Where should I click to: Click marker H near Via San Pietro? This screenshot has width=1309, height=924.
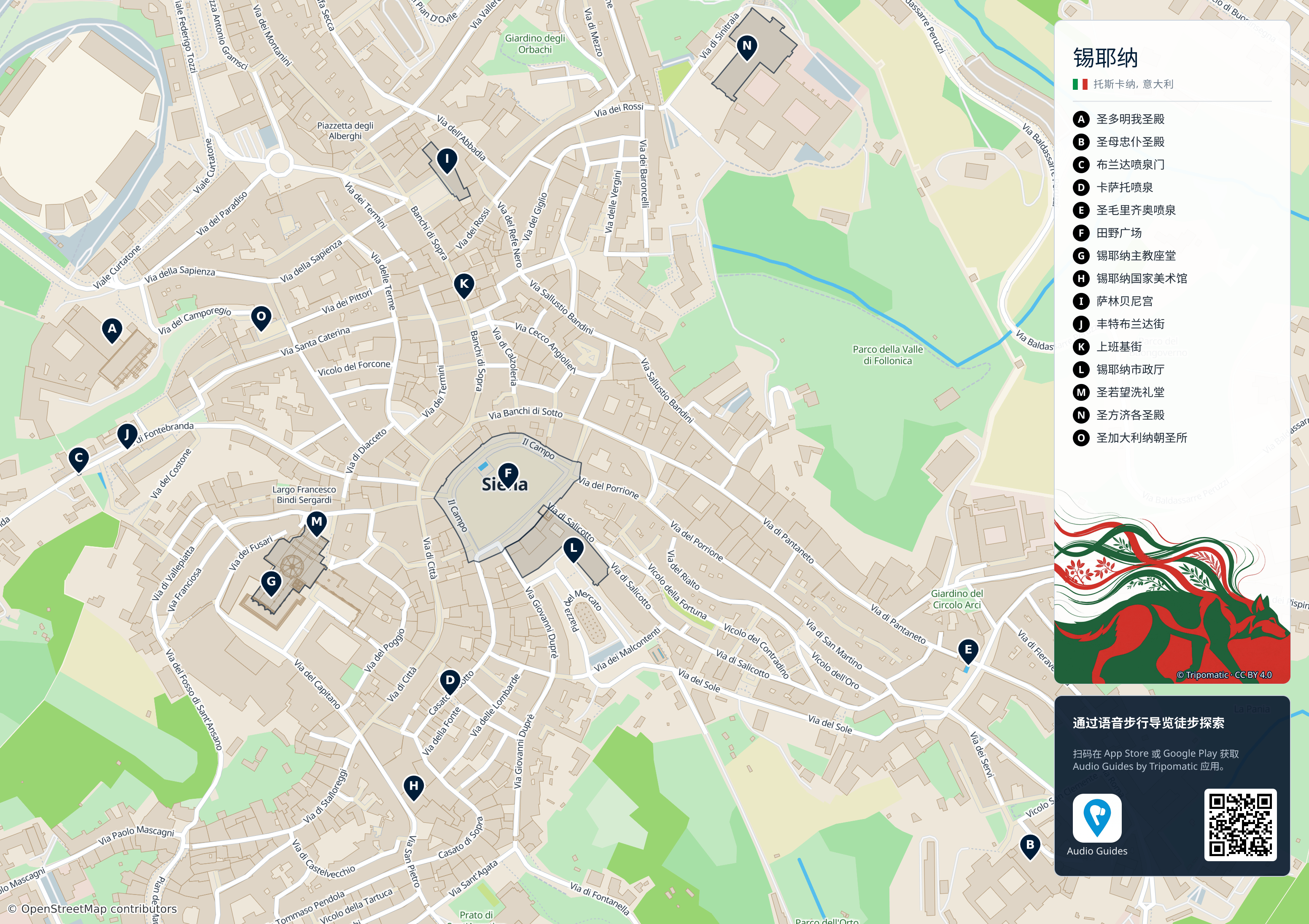[414, 787]
